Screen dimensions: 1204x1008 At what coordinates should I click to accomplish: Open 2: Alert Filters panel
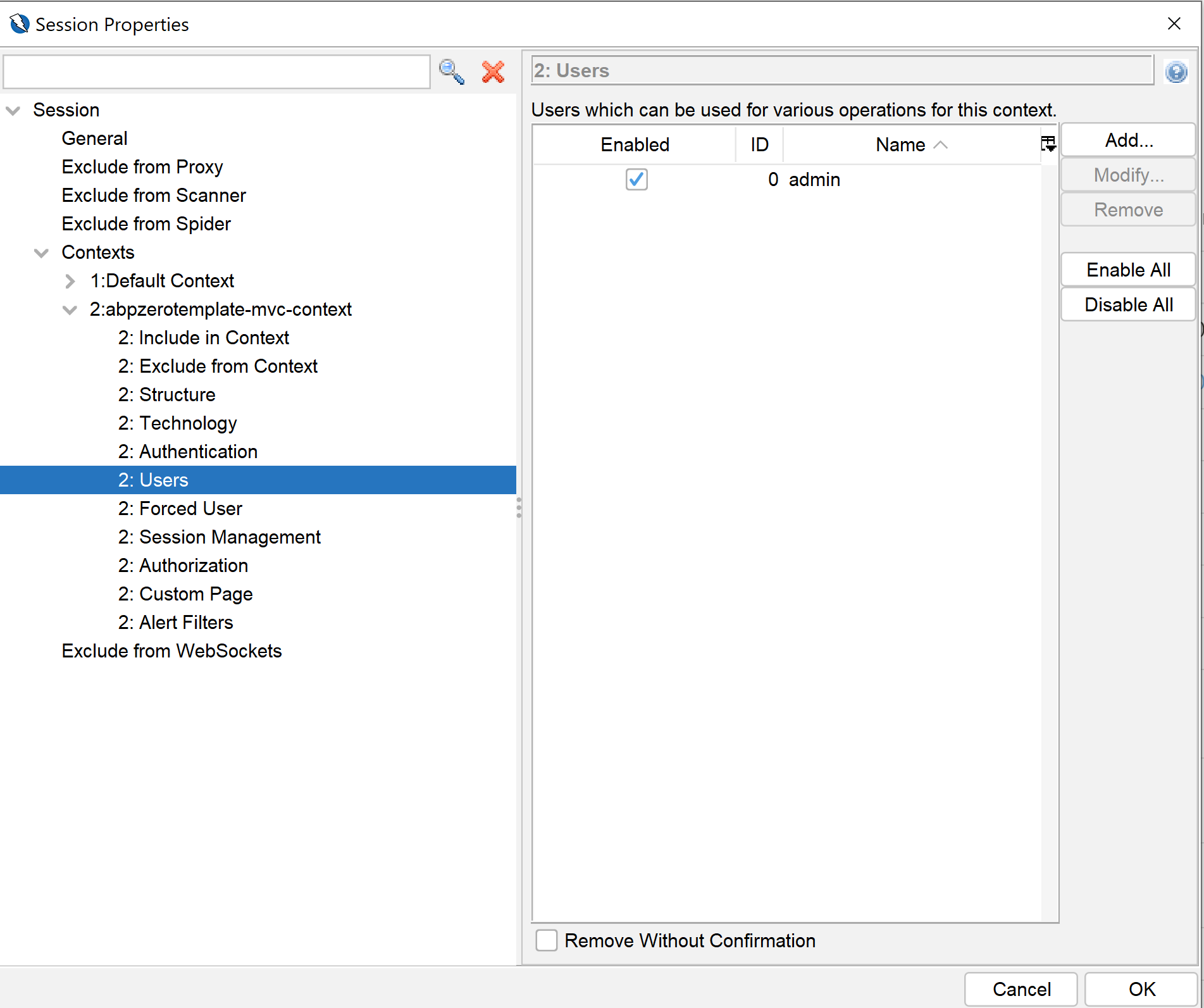pos(176,623)
